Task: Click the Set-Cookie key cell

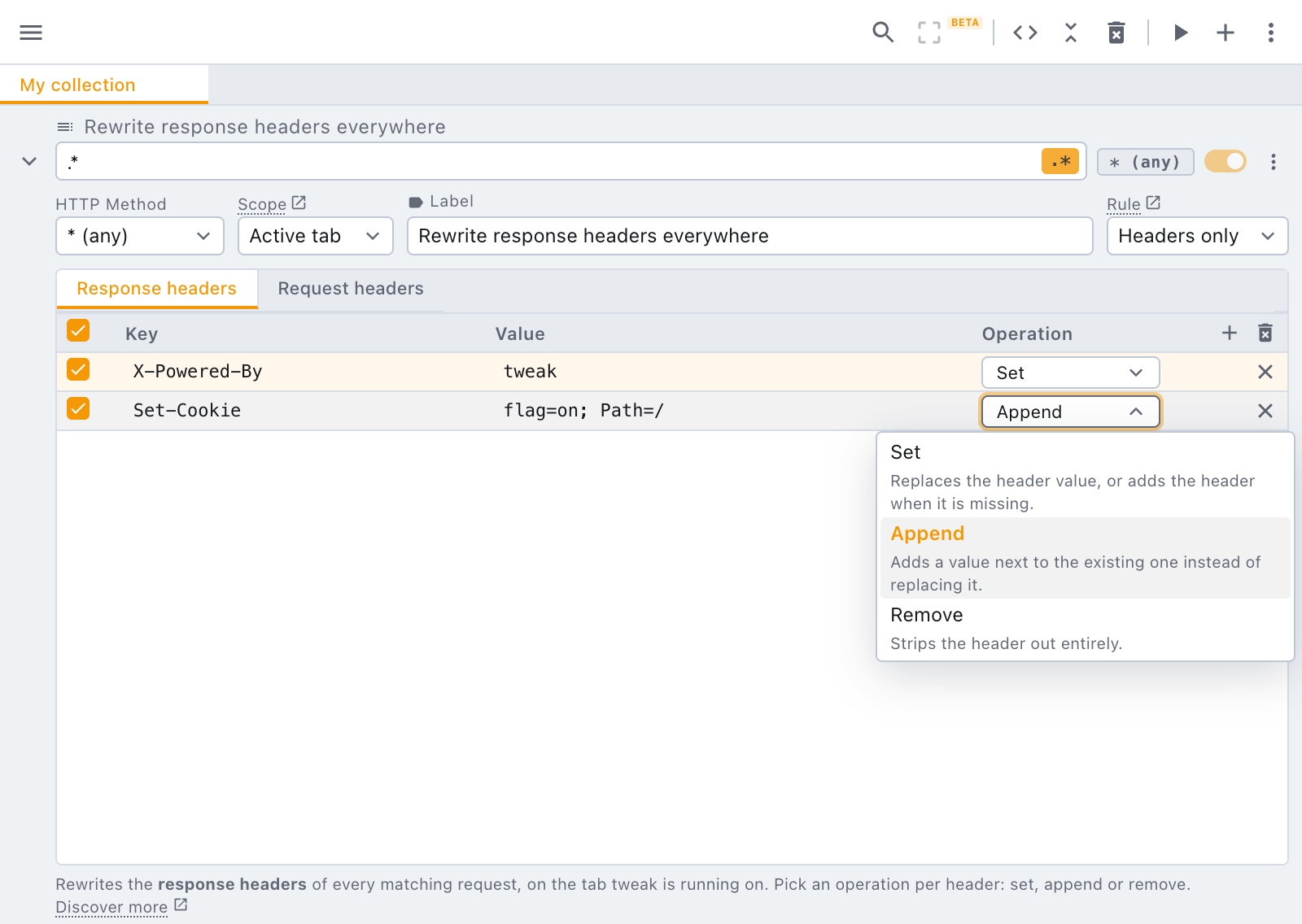Action: [187, 411]
